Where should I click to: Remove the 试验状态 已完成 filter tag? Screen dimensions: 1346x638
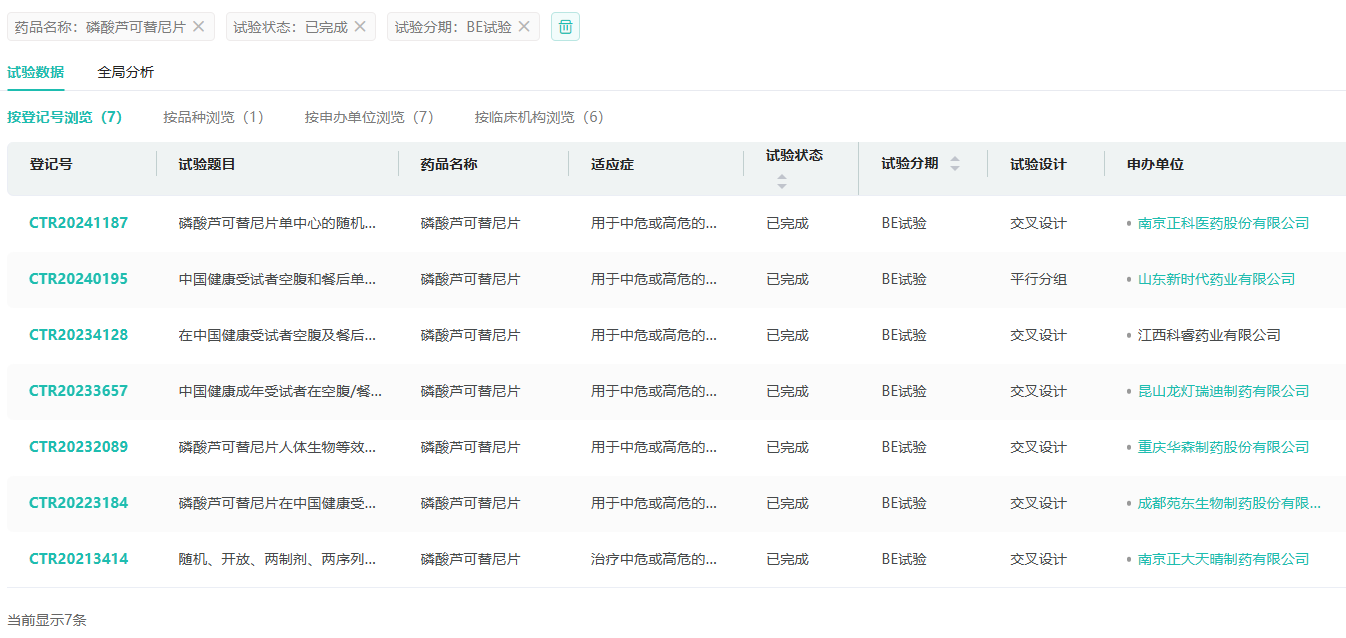[x=360, y=27]
